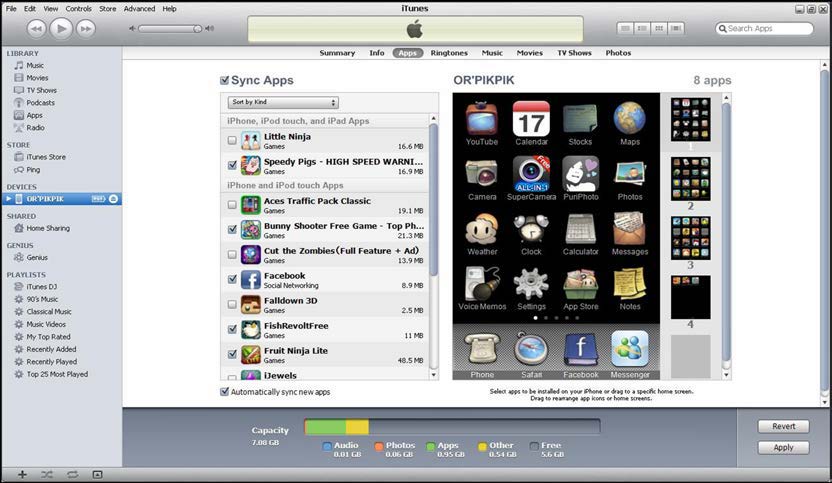Go to previous track button
Image resolution: width=832 pixels, height=483 pixels.
tap(36, 29)
